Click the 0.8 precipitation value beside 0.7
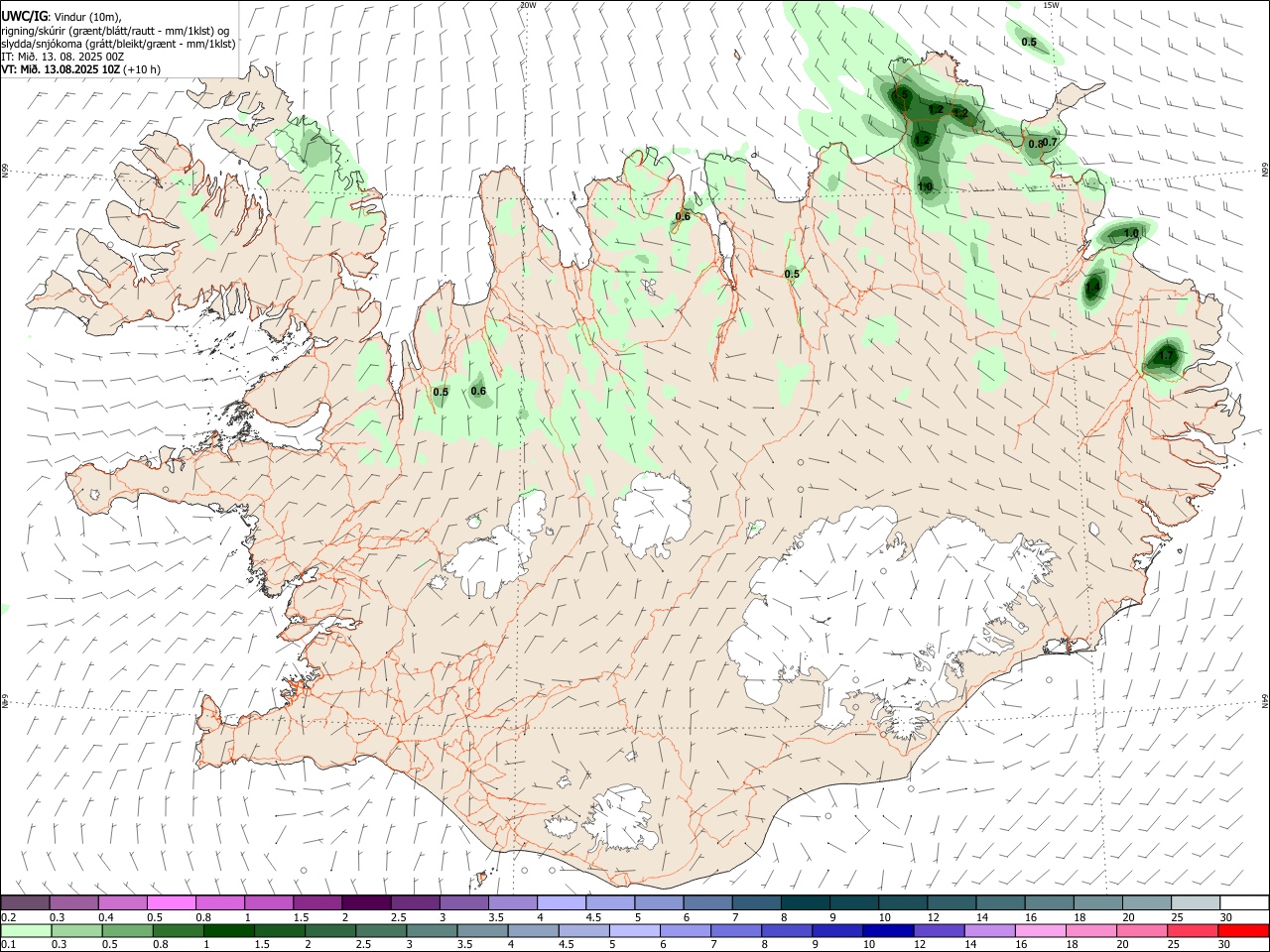Viewport: 1270px width, 952px height. click(x=1036, y=144)
